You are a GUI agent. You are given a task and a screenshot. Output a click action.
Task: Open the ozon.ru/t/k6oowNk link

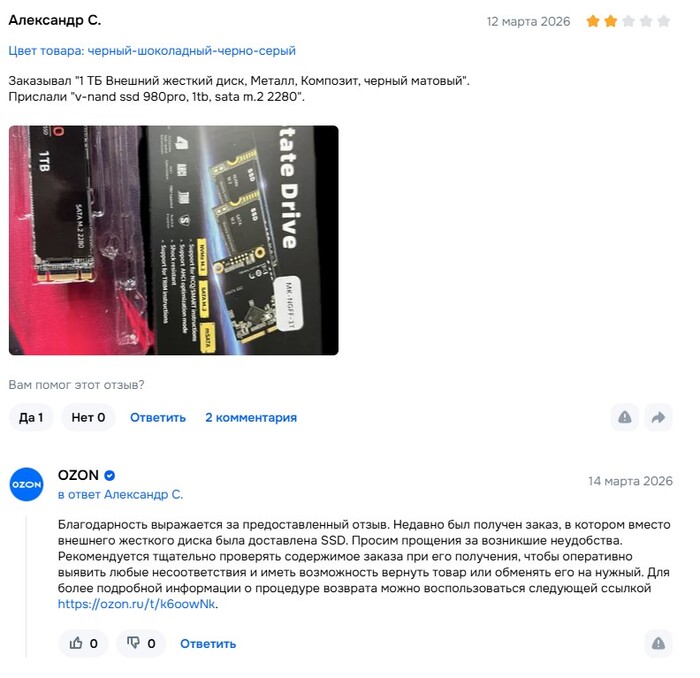click(x=137, y=604)
